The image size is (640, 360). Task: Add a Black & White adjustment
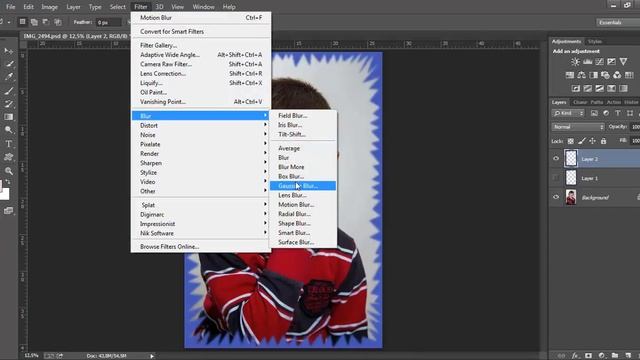[593, 75]
